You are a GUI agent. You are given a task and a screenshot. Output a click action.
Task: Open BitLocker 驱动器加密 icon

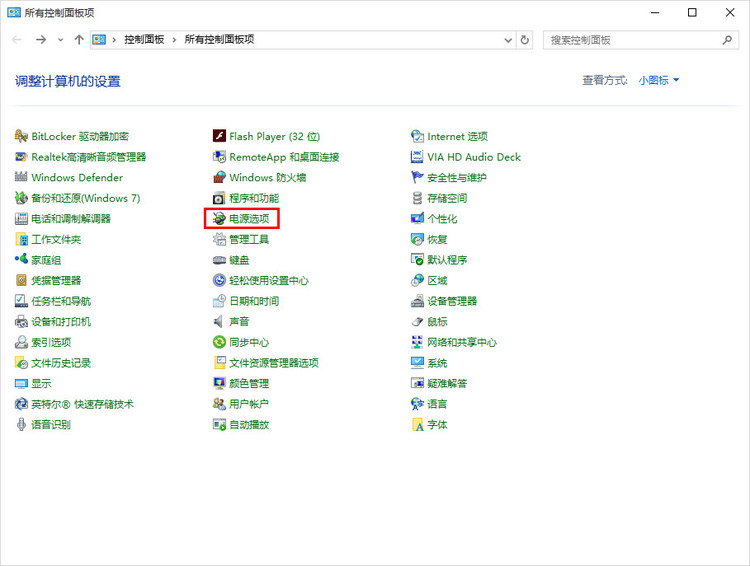pos(21,136)
